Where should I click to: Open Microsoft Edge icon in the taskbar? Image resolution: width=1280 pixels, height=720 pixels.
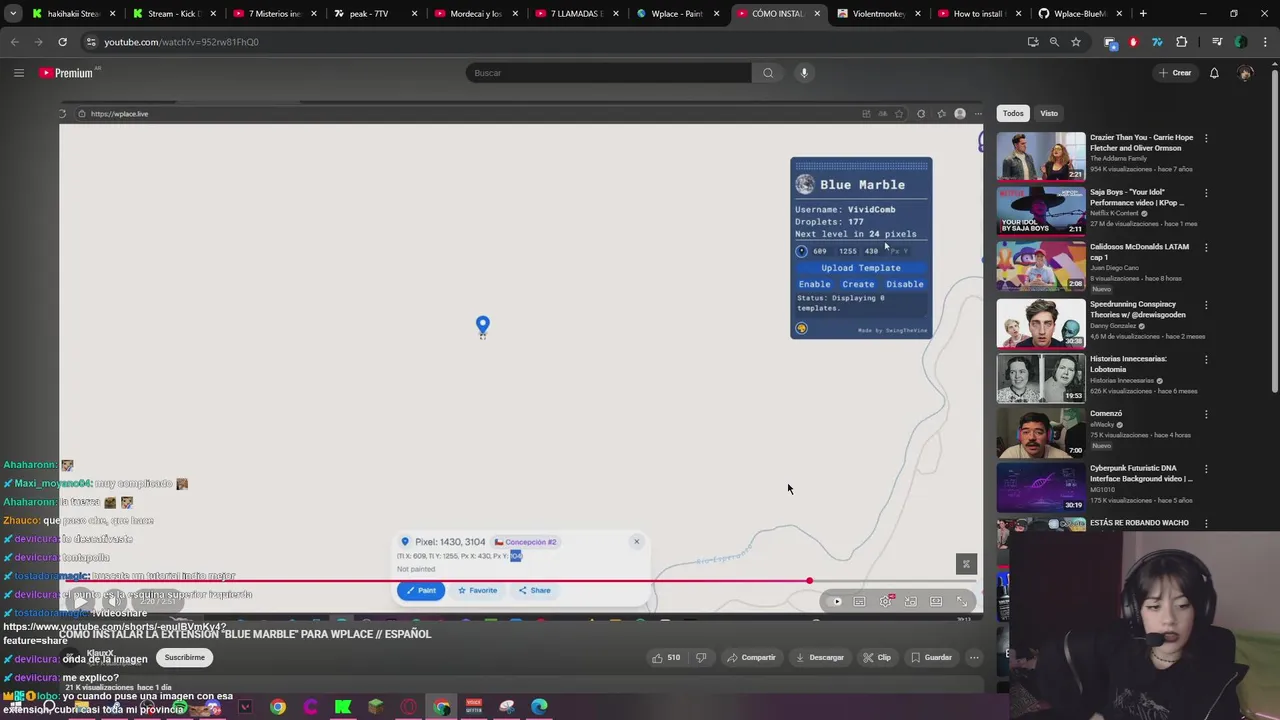tap(539, 707)
